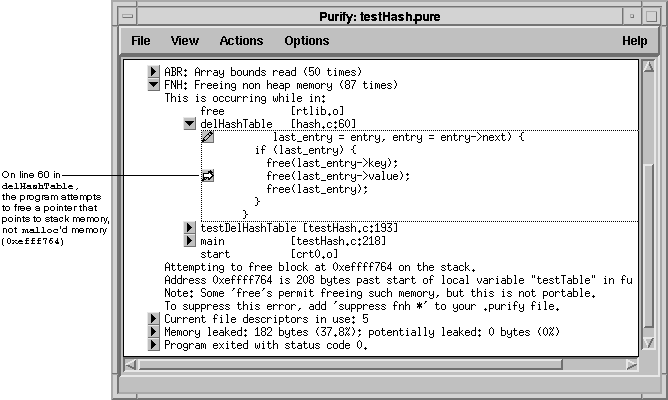Click the 'To suppress this error' line
Image resolution: width=668 pixels, height=400 pixels.
click(x=362, y=306)
